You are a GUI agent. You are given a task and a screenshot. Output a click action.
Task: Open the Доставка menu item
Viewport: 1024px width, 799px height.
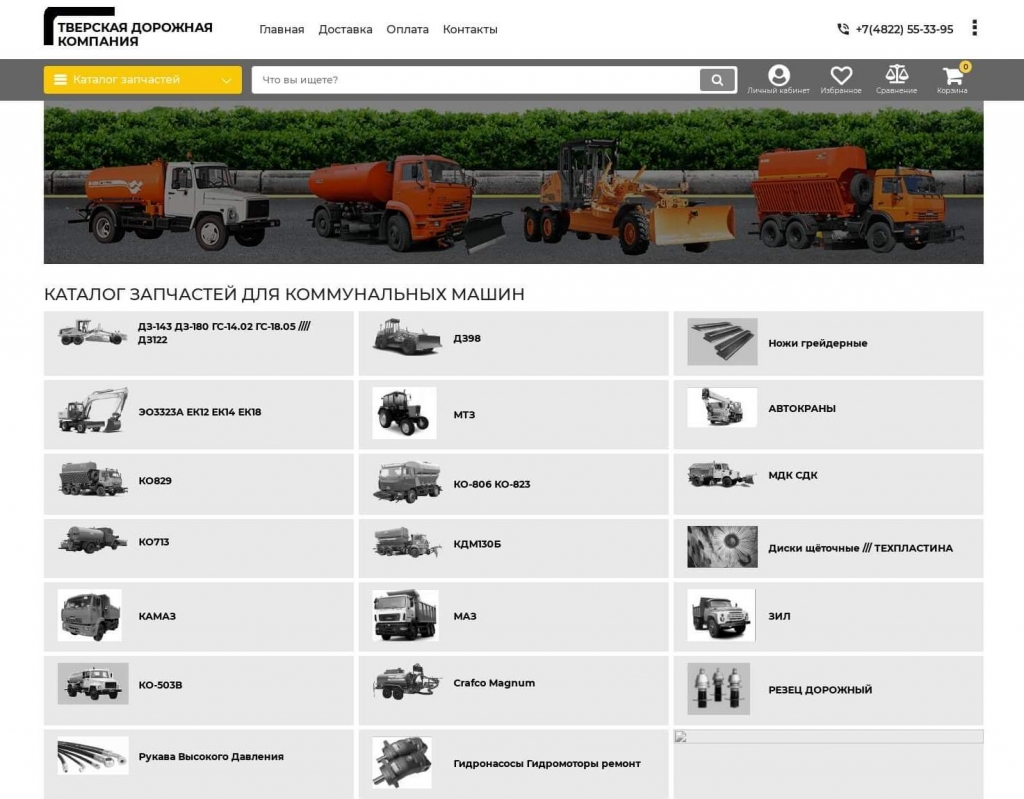click(x=345, y=30)
